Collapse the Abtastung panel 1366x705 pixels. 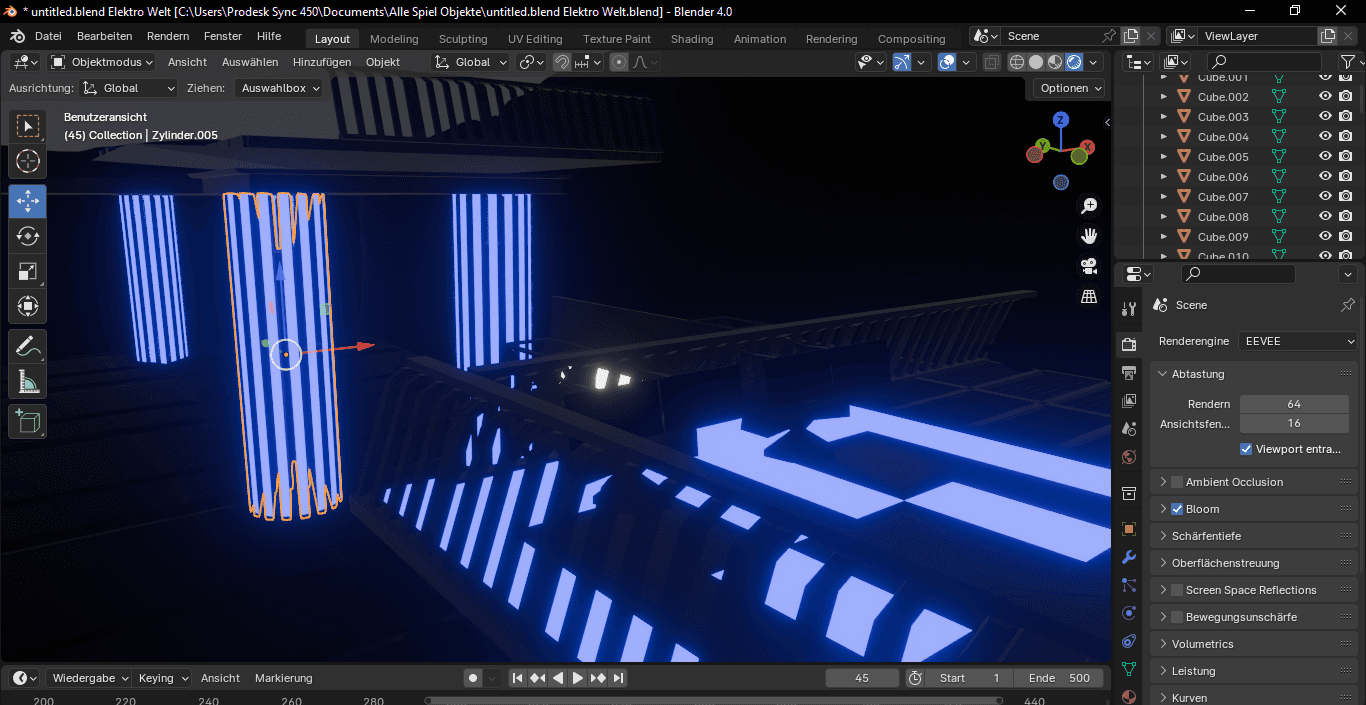(x=1254, y=374)
